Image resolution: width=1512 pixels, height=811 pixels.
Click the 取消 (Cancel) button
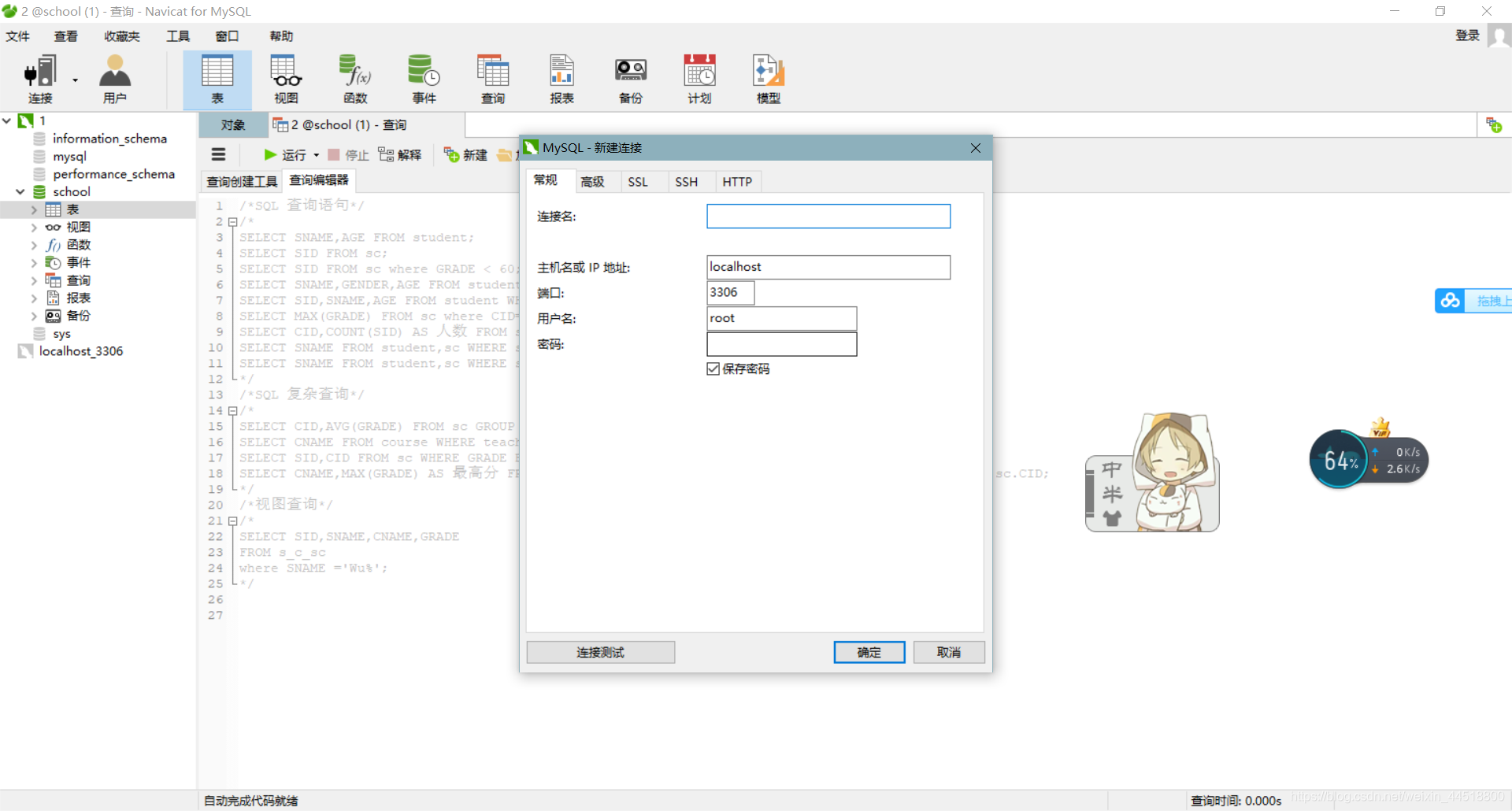tap(949, 652)
